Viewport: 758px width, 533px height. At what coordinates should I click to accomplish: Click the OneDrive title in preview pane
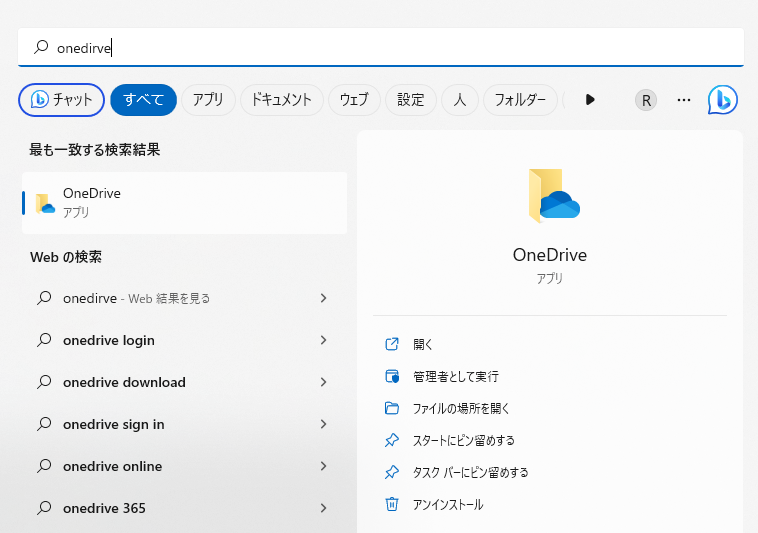(550, 255)
